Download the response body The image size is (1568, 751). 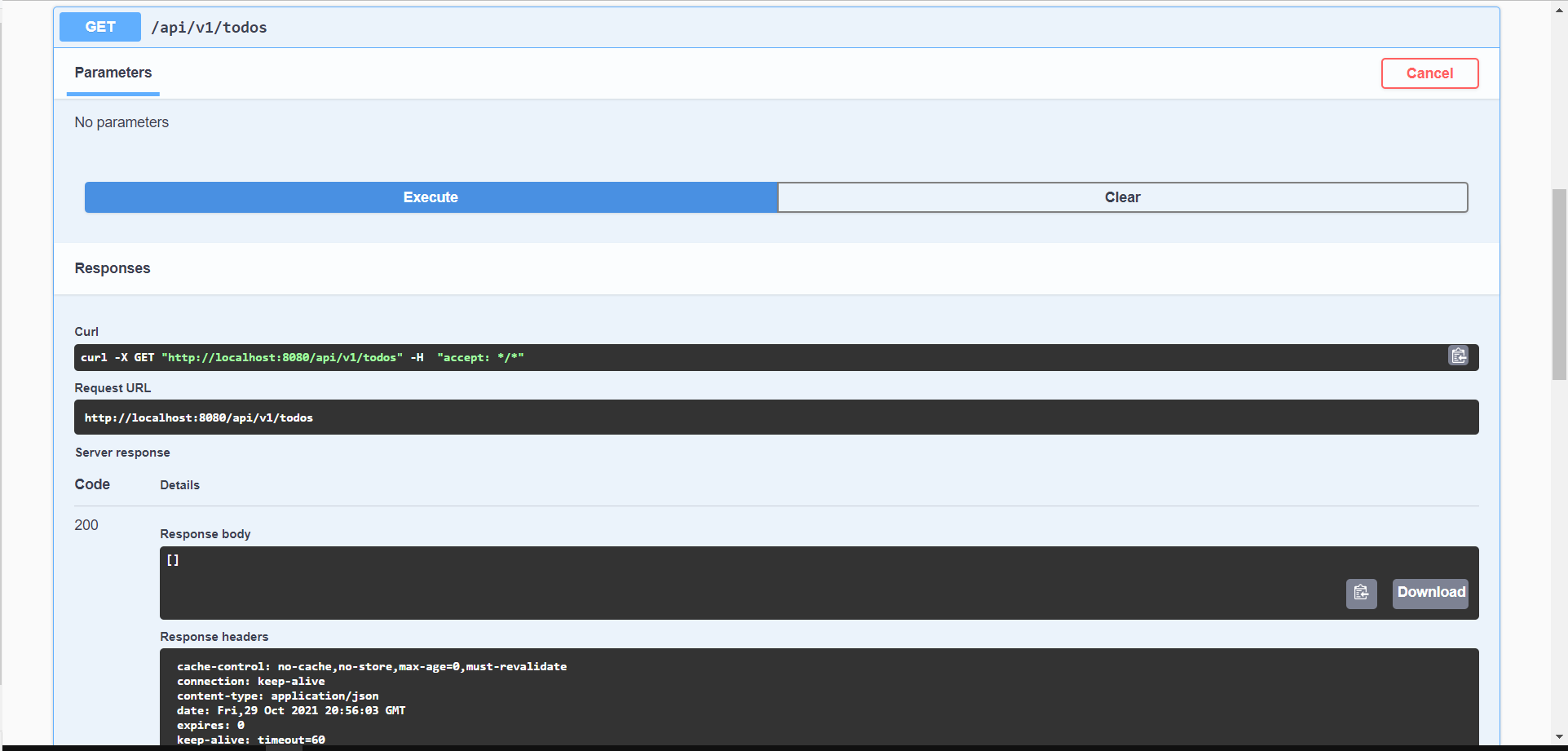pos(1429,592)
